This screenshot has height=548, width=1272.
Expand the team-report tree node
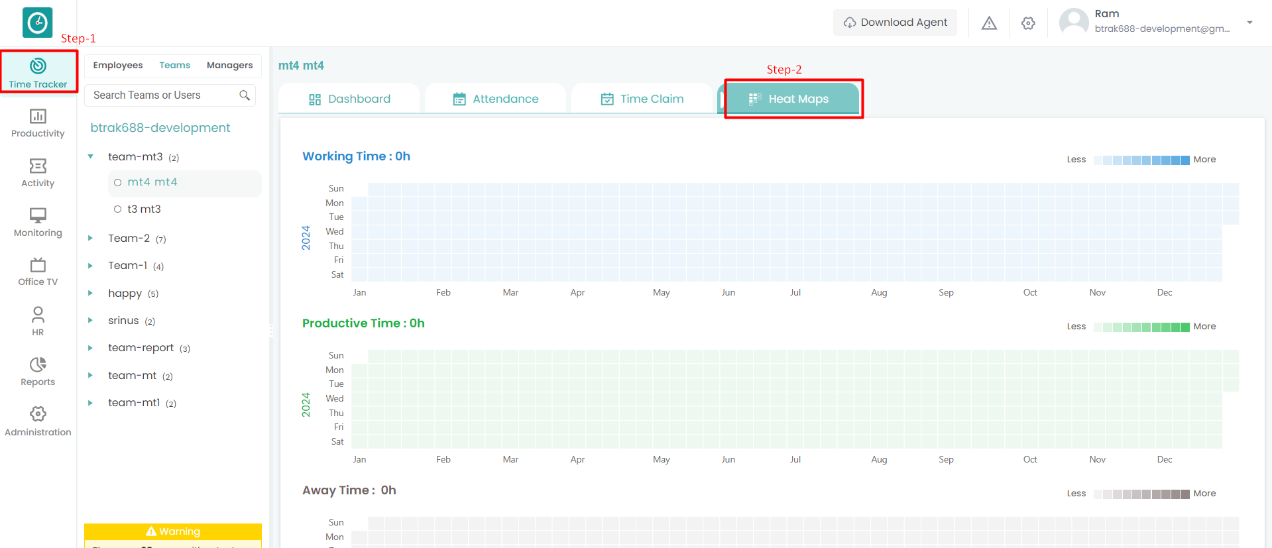click(x=91, y=348)
